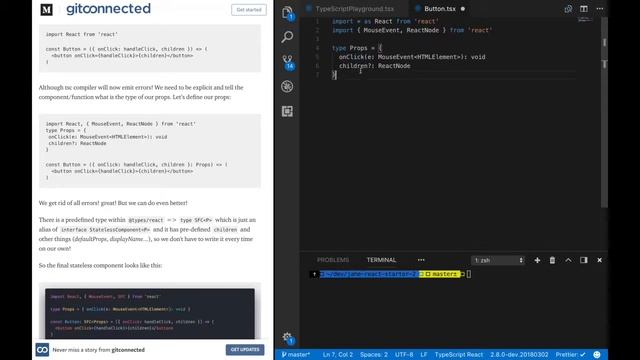
Task: Click Ln 7, Col 2 in status bar
Action: [x=338, y=354]
